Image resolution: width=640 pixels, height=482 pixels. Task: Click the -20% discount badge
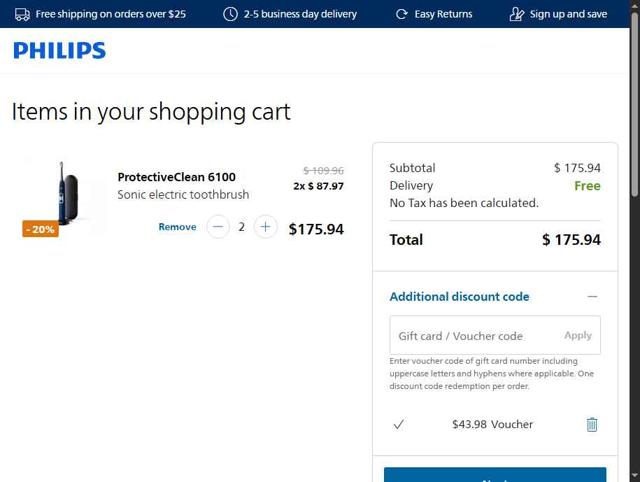pyautogui.click(x=40, y=229)
